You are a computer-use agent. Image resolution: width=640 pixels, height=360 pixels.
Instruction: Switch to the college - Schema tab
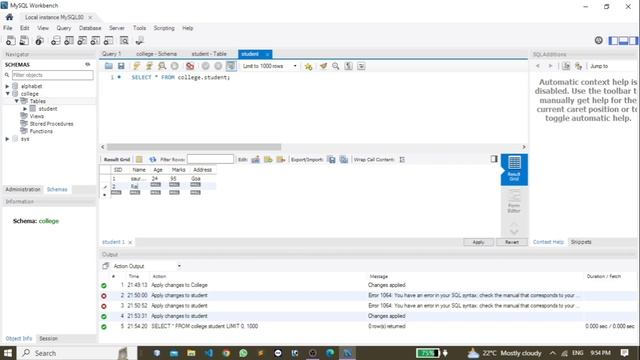point(156,54)
